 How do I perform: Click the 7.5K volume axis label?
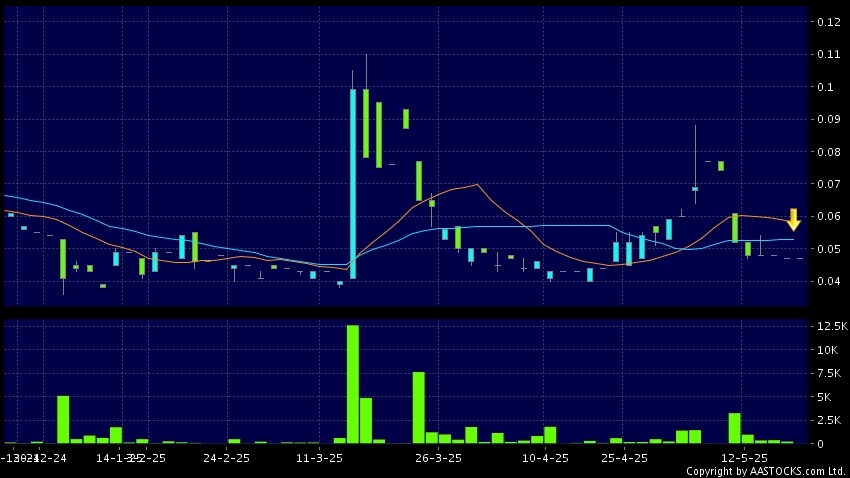point(829,373)
